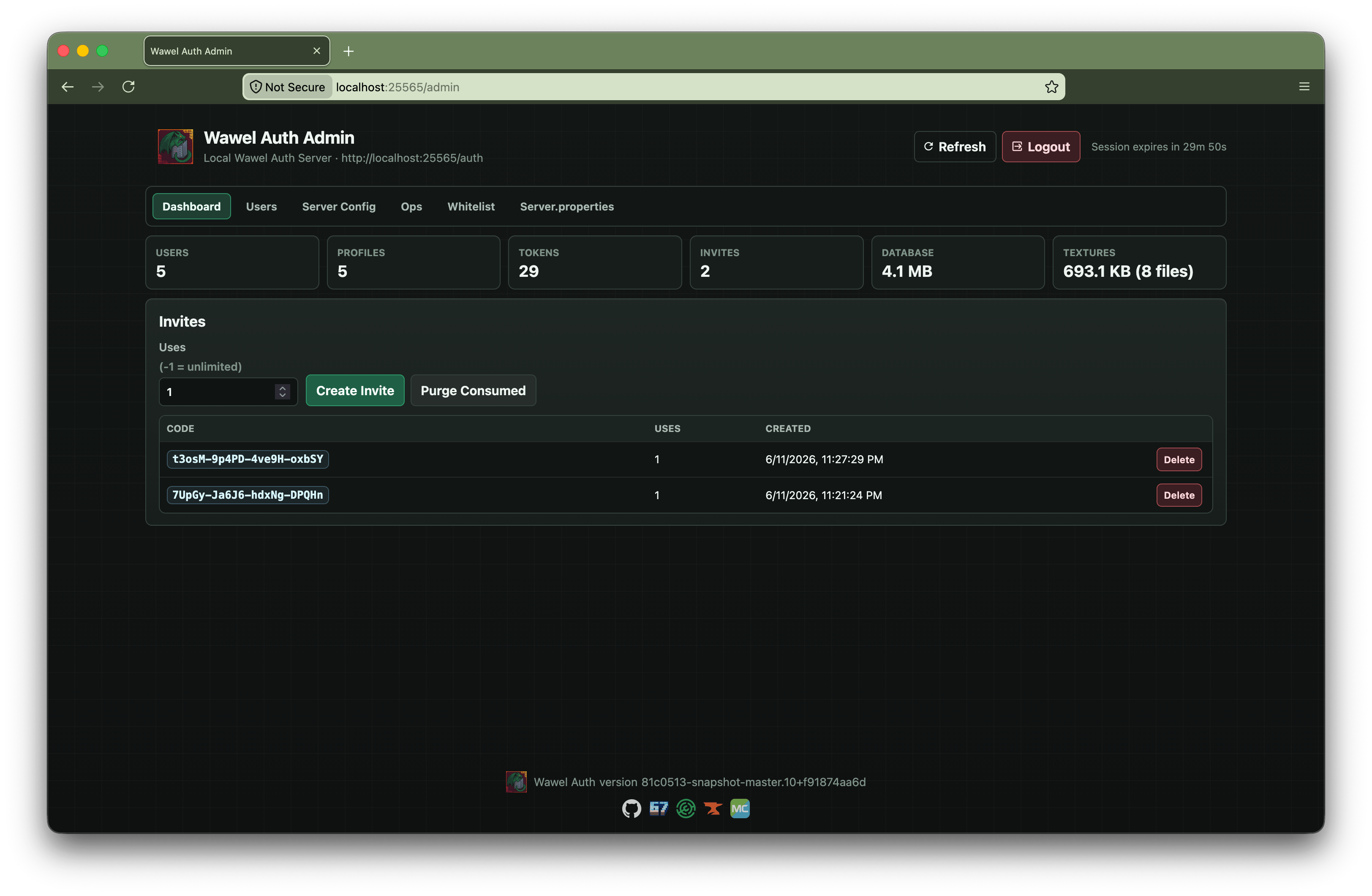The height and width of the screenshot is (896, 1372).
Task: Click the Session expires countdown text
Action: click(1158, 147)
